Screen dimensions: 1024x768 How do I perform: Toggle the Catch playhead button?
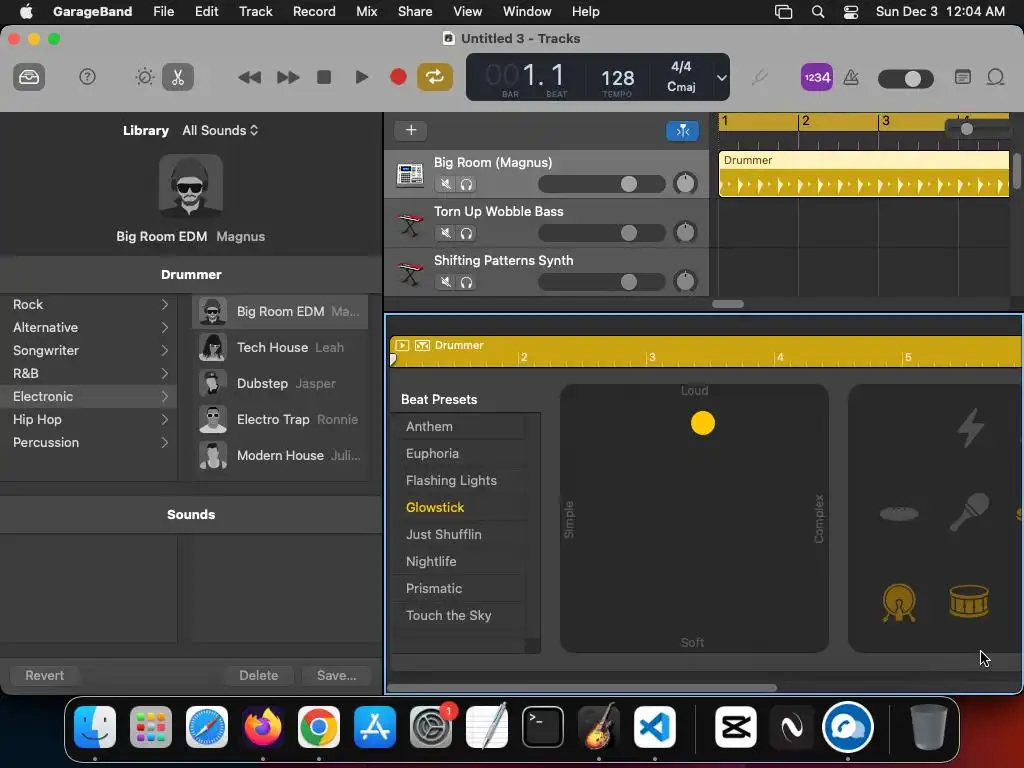click(682, 131)
